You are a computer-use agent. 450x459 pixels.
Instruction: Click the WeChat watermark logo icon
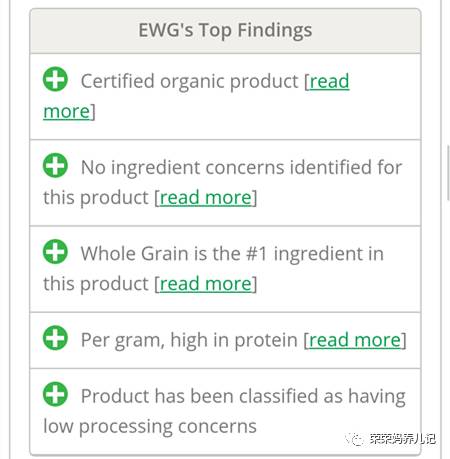(x=355, y=439)
